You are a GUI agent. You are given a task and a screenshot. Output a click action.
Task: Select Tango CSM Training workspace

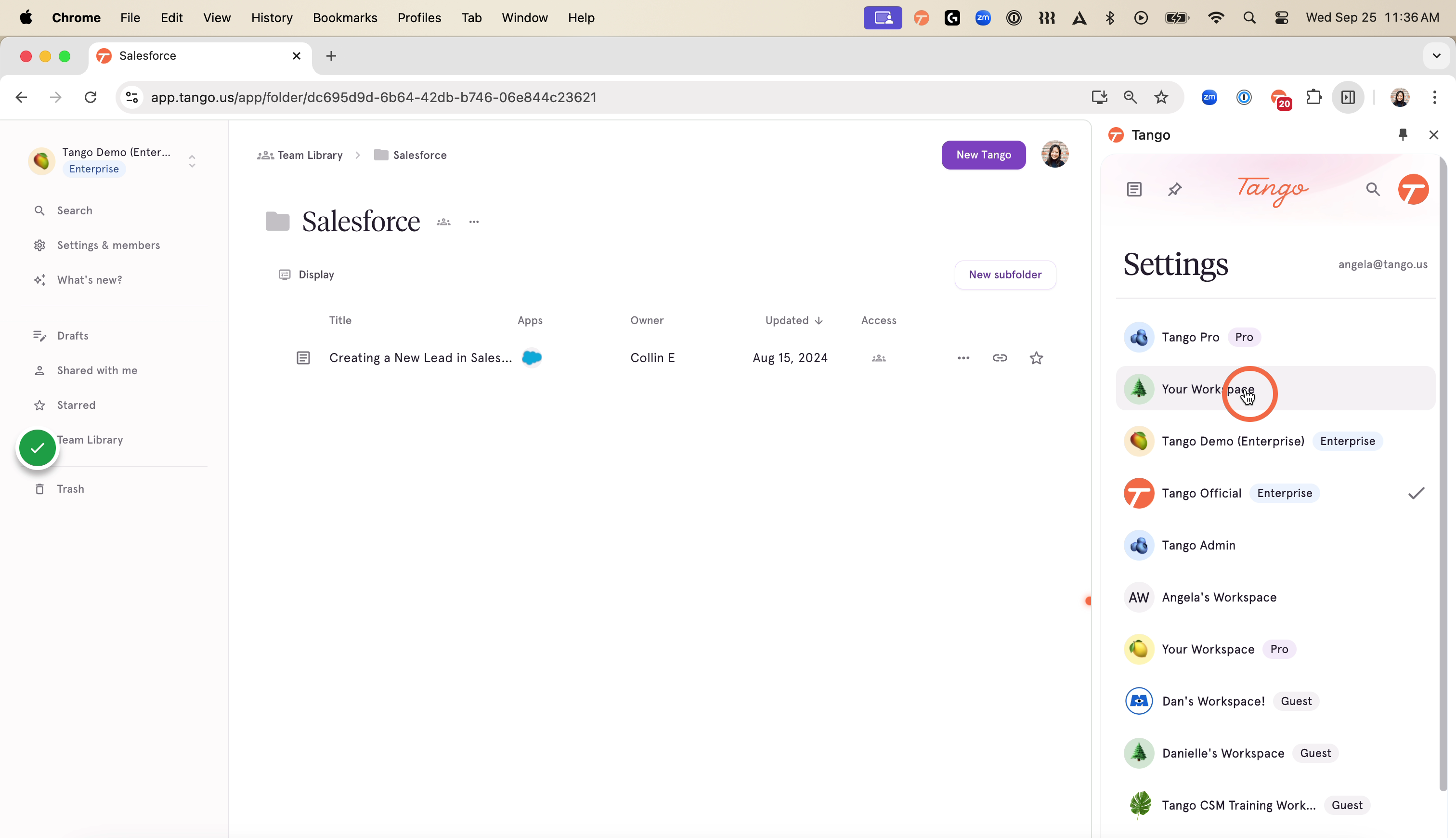(x=1275, y=805)
